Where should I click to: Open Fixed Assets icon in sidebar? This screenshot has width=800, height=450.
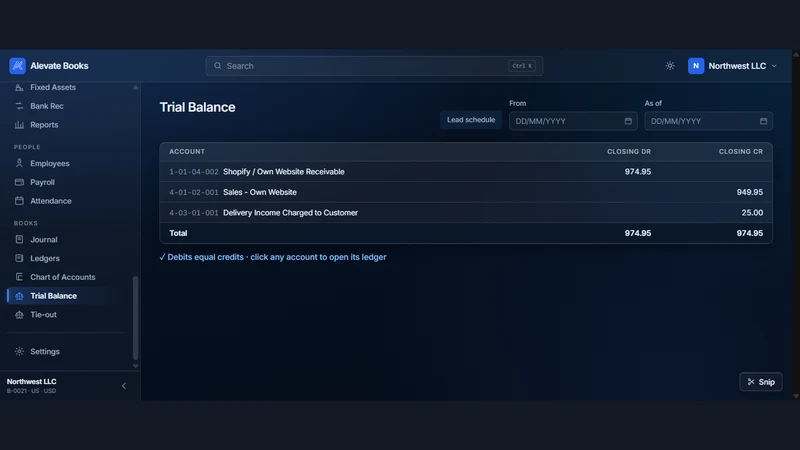[19, 87]
